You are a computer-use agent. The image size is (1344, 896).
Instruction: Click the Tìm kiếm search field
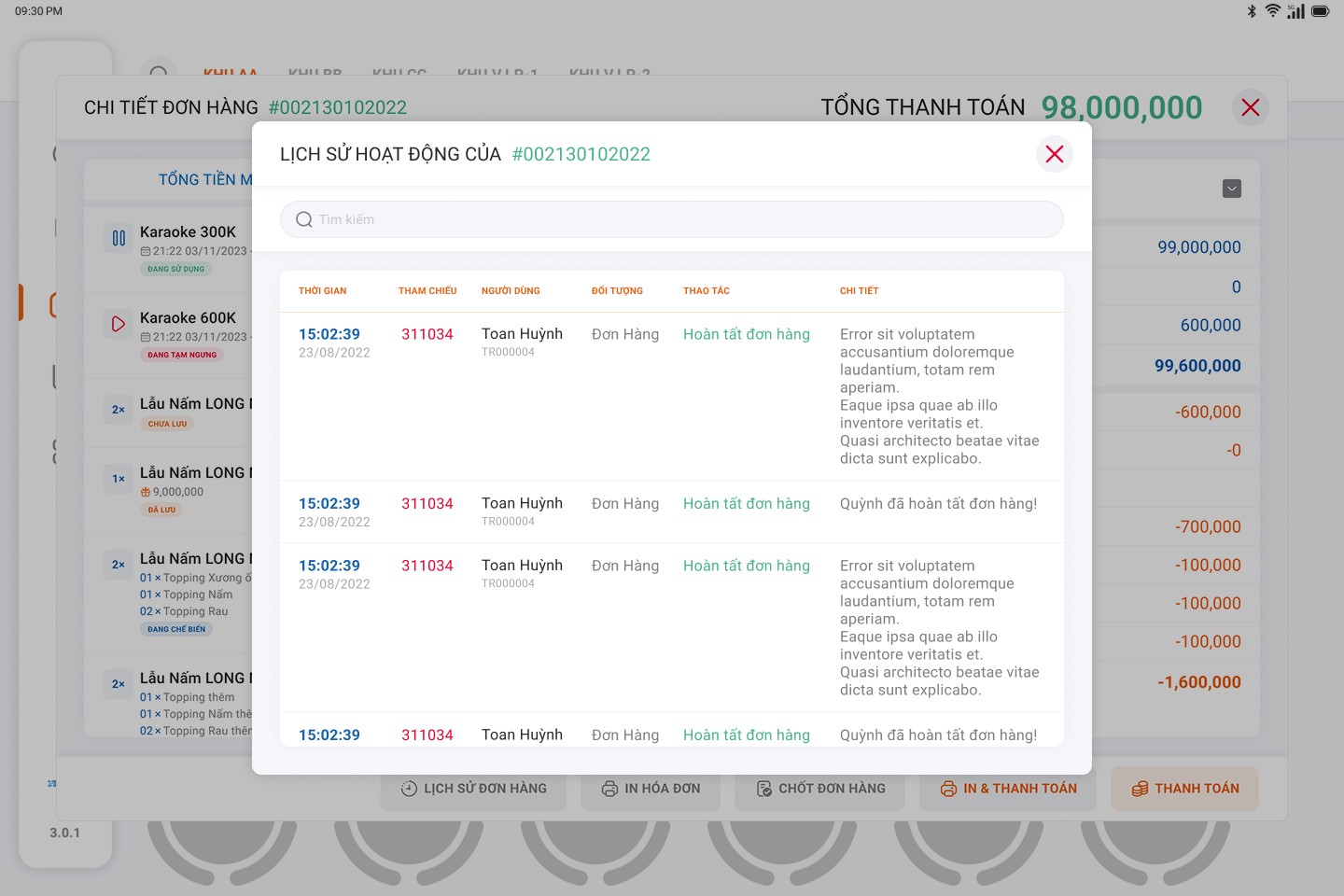click(x=672, y=219)
